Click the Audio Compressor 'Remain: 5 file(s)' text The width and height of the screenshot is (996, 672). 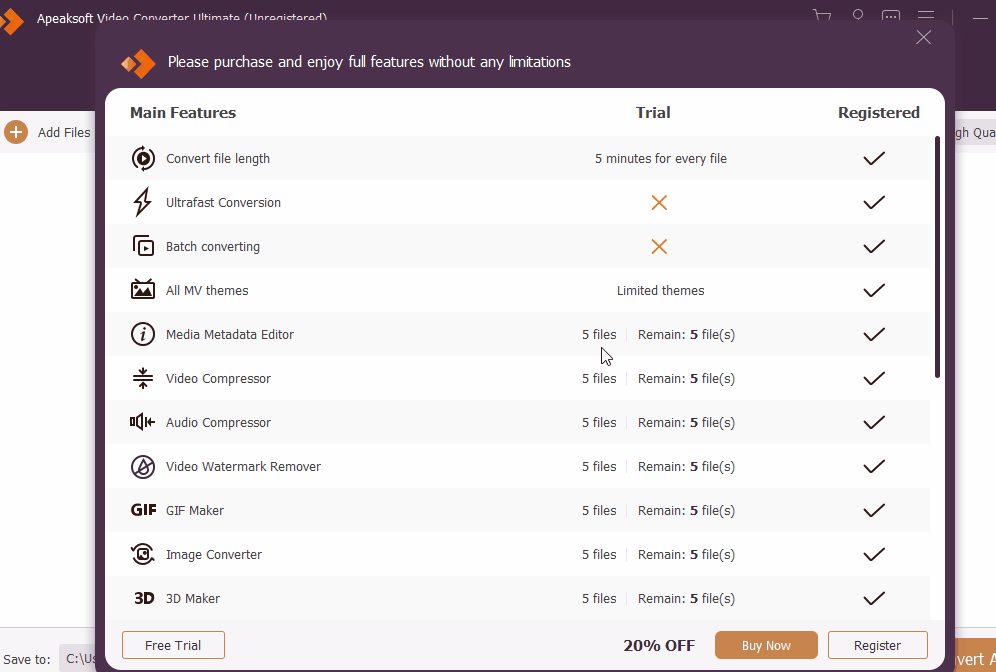coord(686,422)
